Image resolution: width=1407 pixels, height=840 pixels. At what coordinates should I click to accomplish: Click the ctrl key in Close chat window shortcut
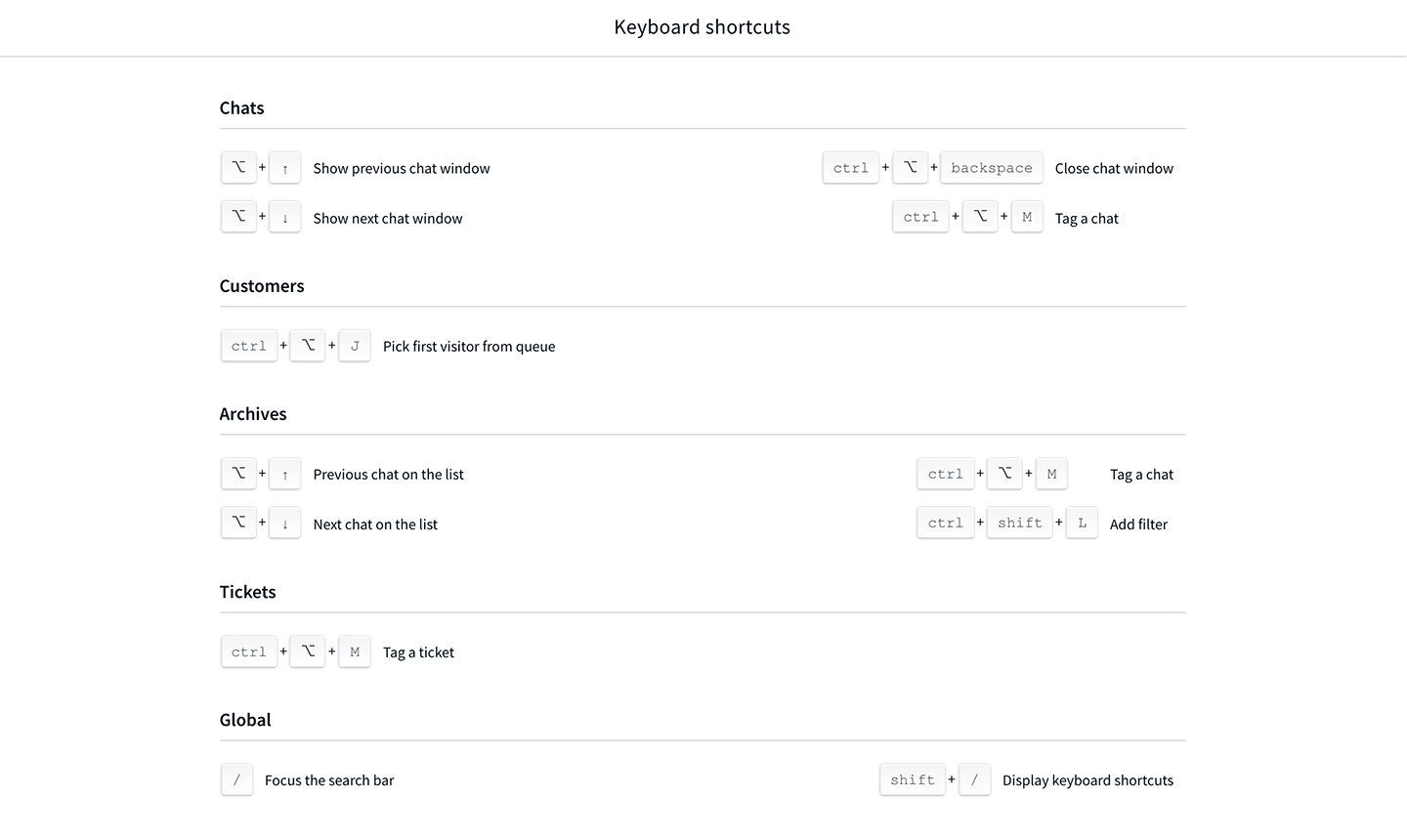(x=851, y=167)
